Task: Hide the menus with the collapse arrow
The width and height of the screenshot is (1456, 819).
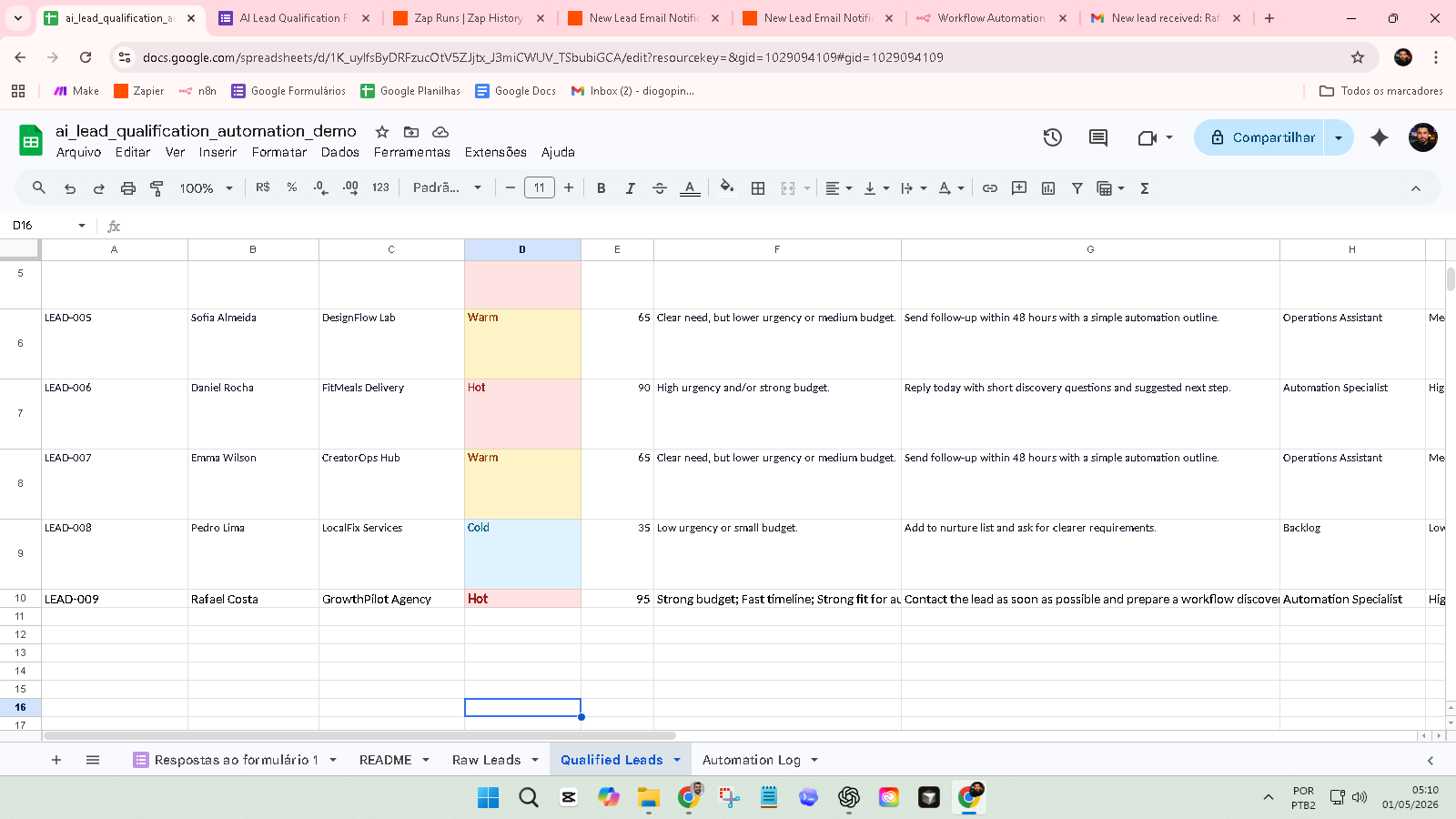Action: point(1416,188)
